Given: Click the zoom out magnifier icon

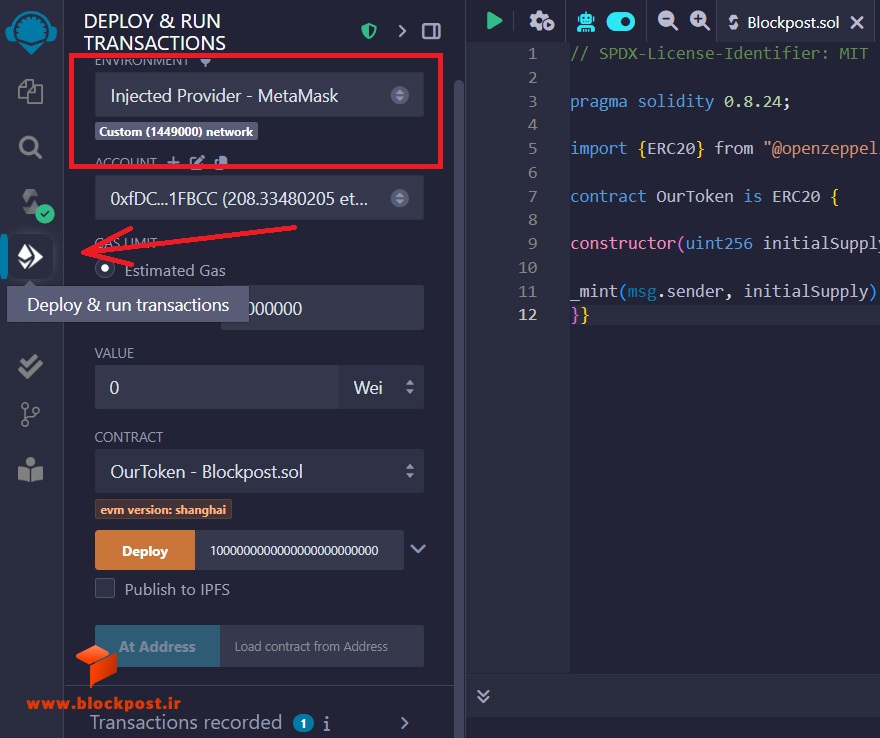Looking at the screenshot, I should (x=667, y=21).
